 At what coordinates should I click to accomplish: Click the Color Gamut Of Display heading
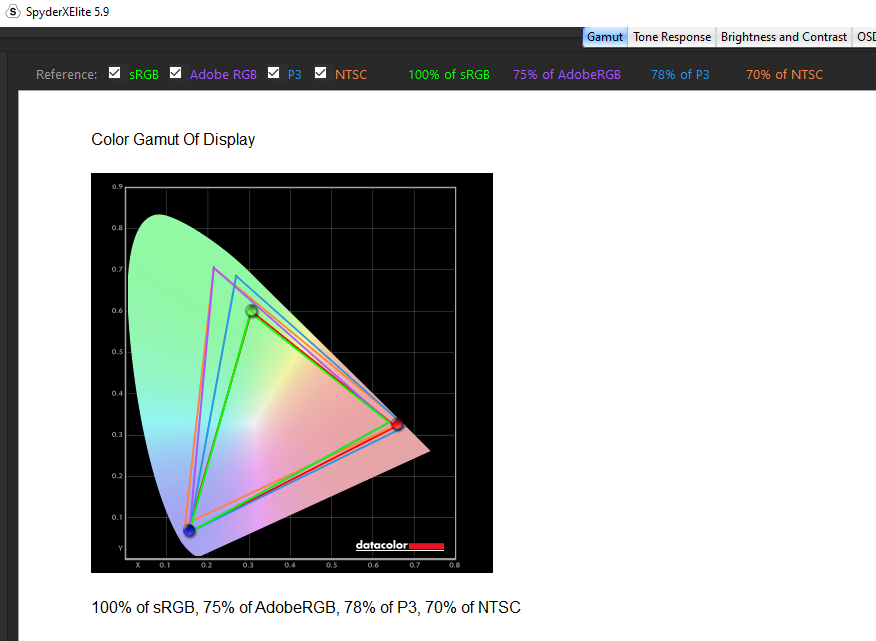tap(173, 139)
